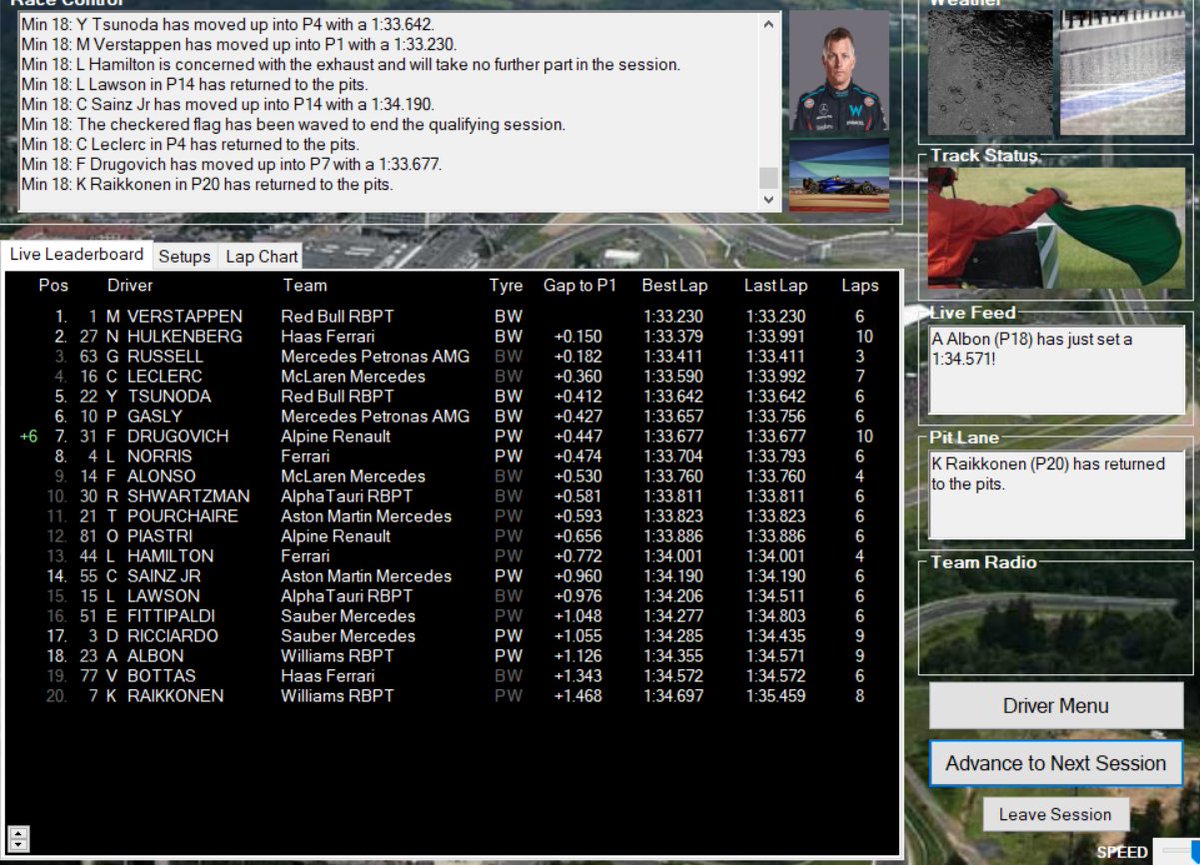The image size is (1200, 865).
Task: Click the empty Team Radio panel
Action: [x=1056, y=621]
